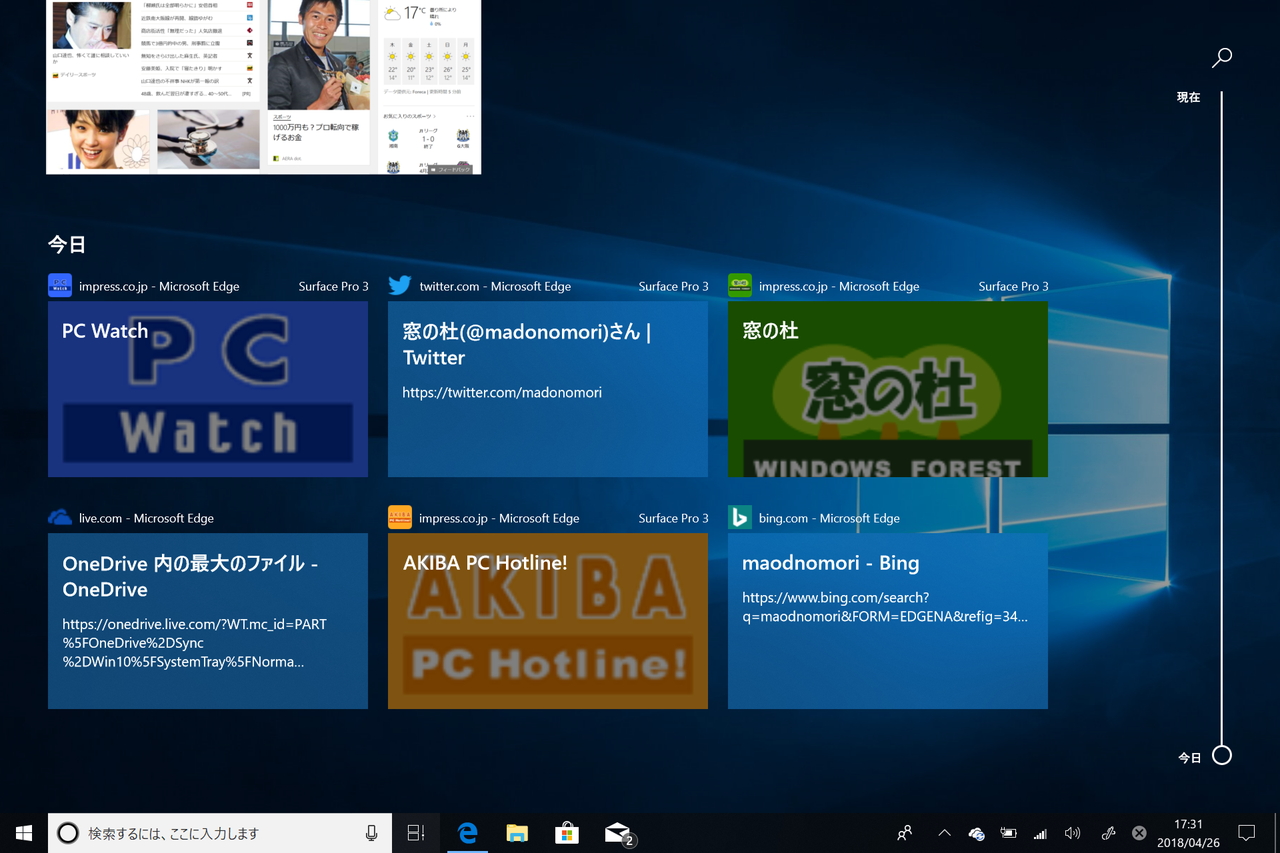The height and width of the screenshot is (853, 1280).
Task: Click the Cortana circle in the search box
Action: pyautogui.click(x=68, y=833)
